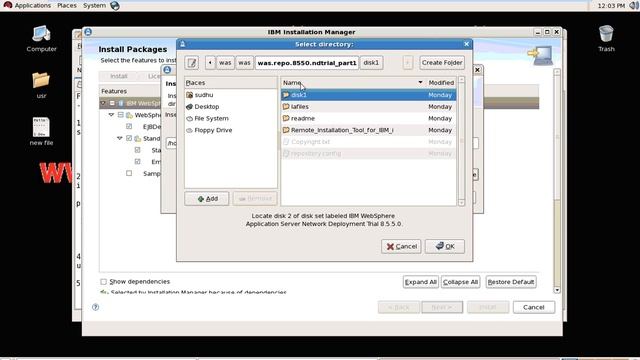Click the Modified column header

click(441, 82)
